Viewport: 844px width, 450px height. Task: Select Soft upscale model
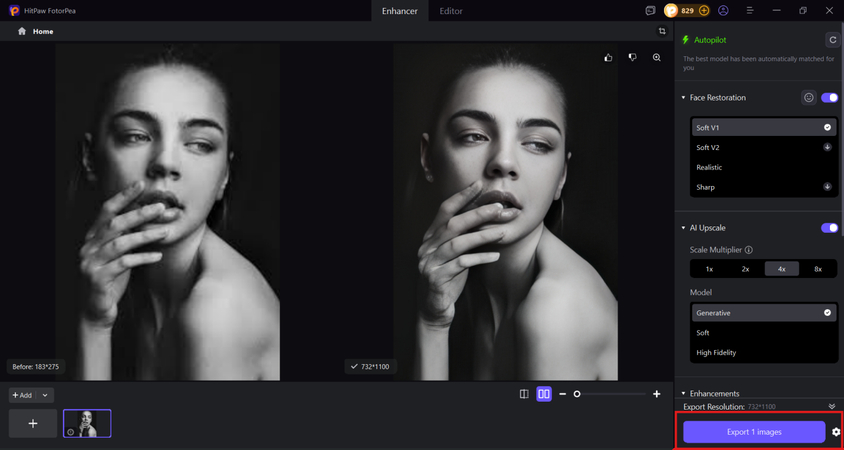[764, 333]
